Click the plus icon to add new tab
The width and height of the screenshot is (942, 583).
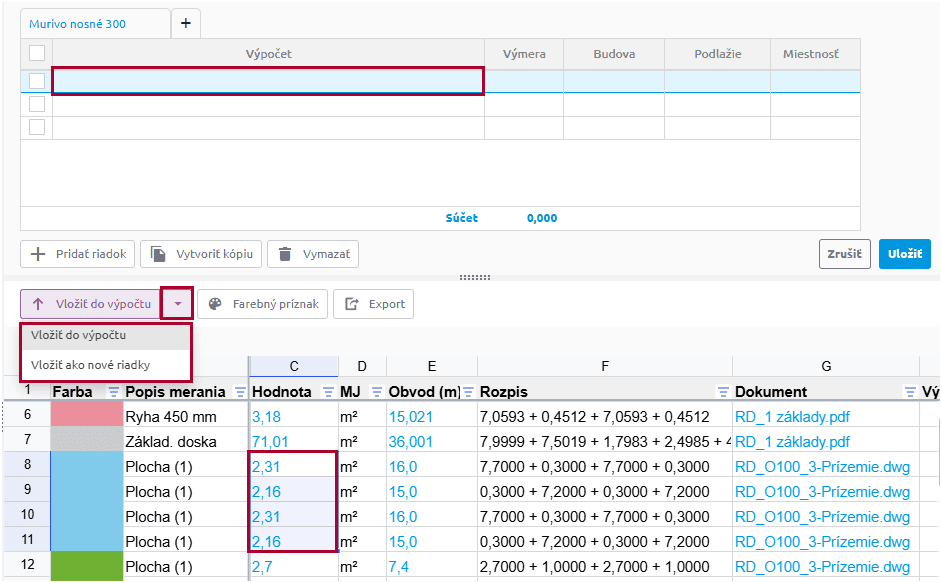(185, 23)
